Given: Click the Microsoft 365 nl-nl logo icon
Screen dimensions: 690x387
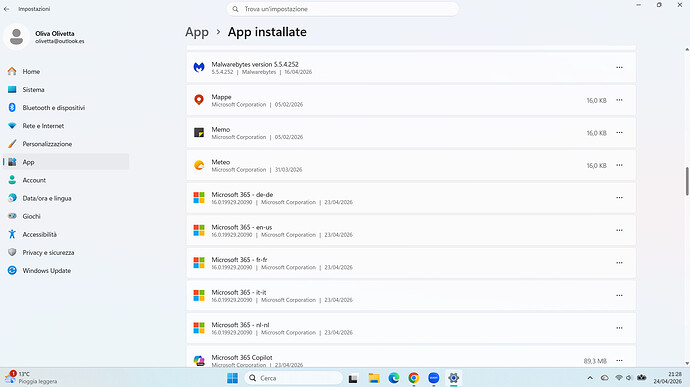Looking at the screenshot, I should tap(199, 328).
